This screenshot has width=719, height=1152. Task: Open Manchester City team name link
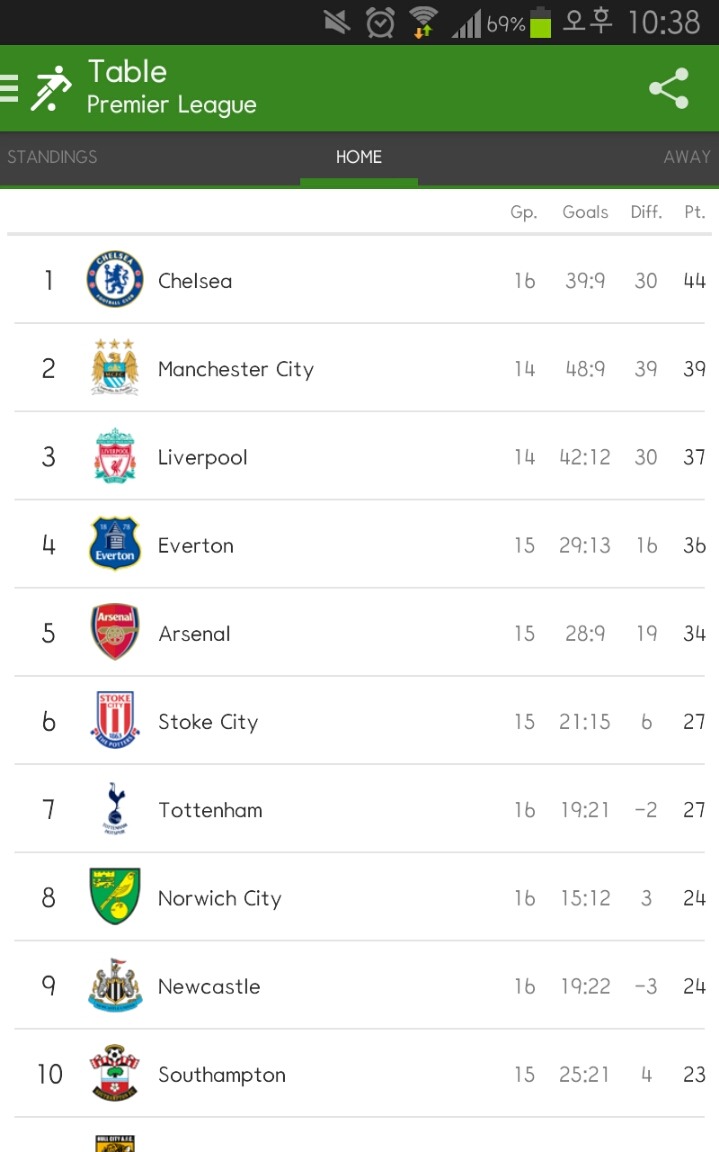[x=235, y=369]
